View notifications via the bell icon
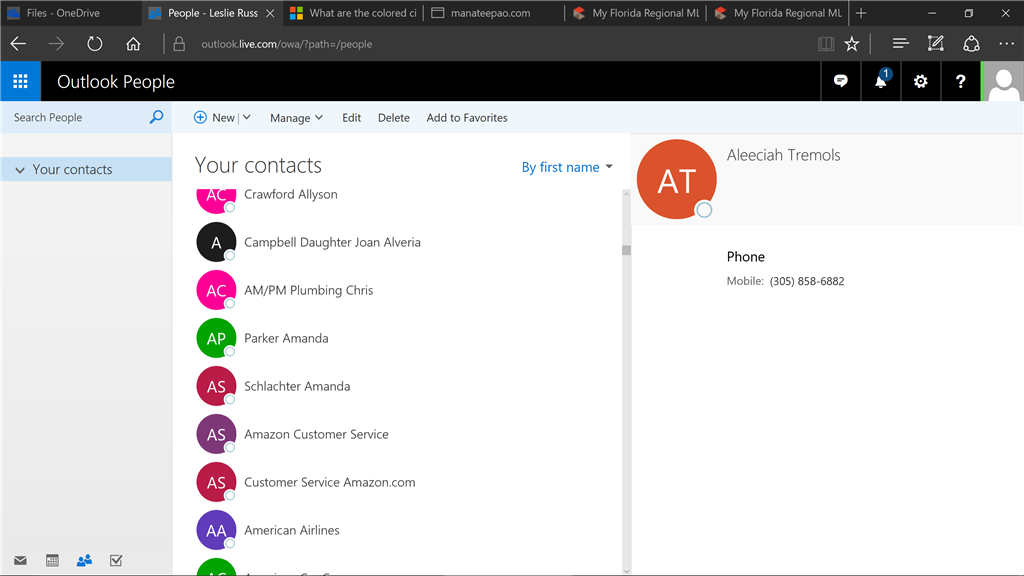 click(880, 81)
